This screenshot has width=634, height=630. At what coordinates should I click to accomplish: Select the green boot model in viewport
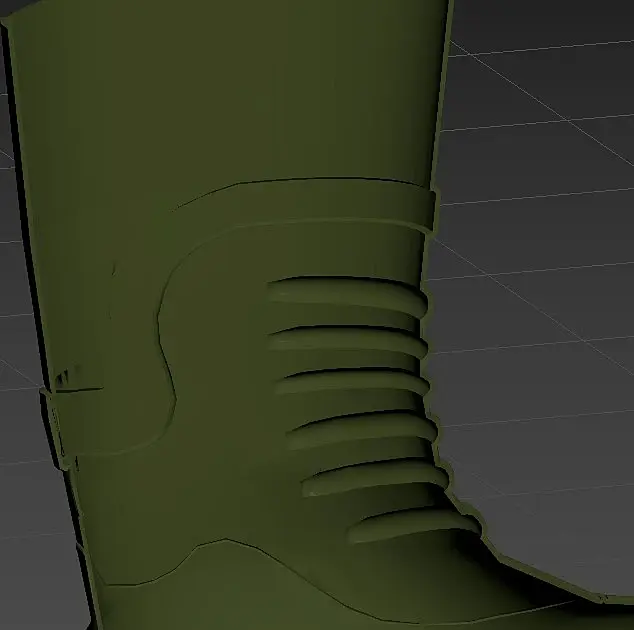point(243,315)
